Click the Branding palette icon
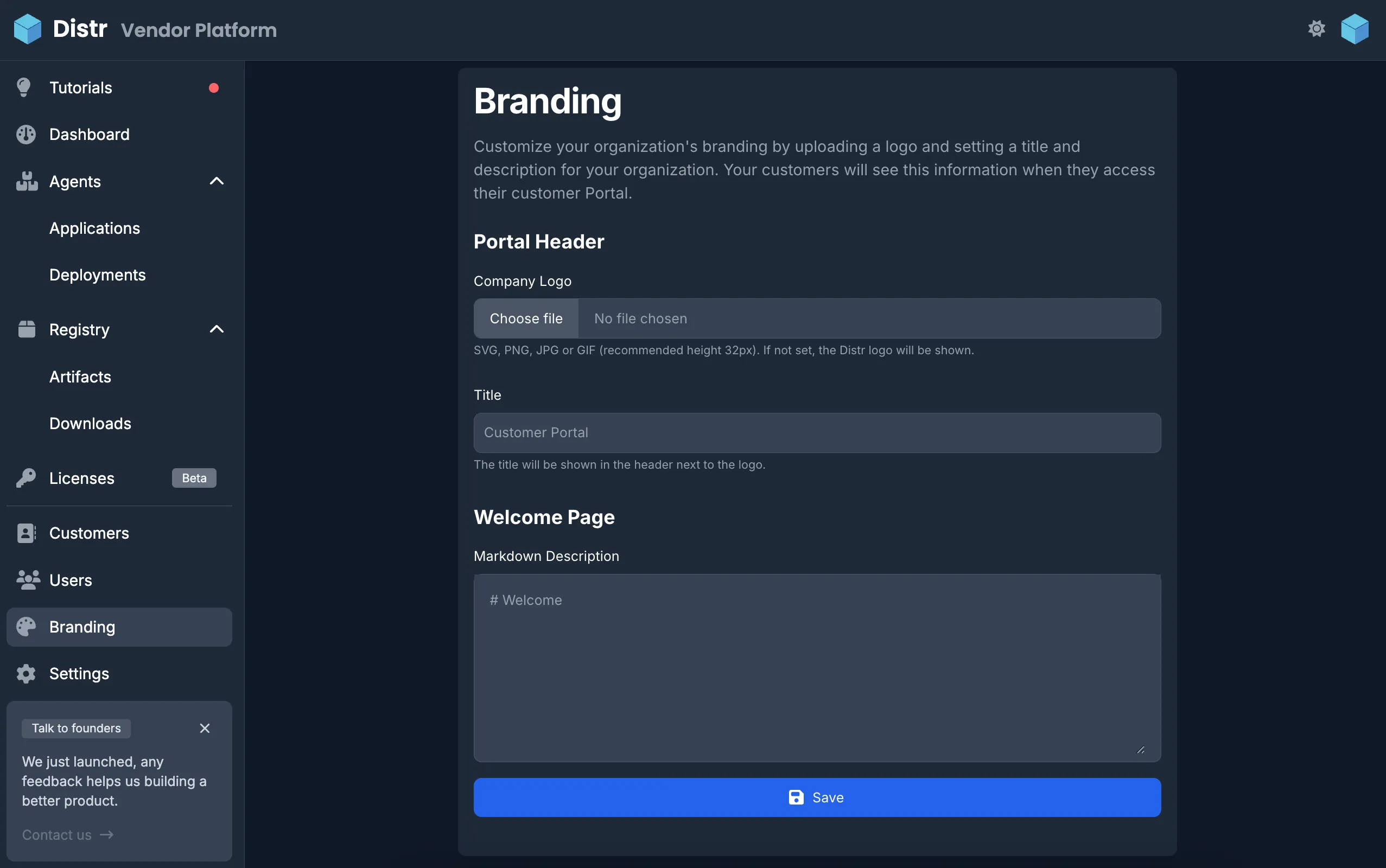 26,627
